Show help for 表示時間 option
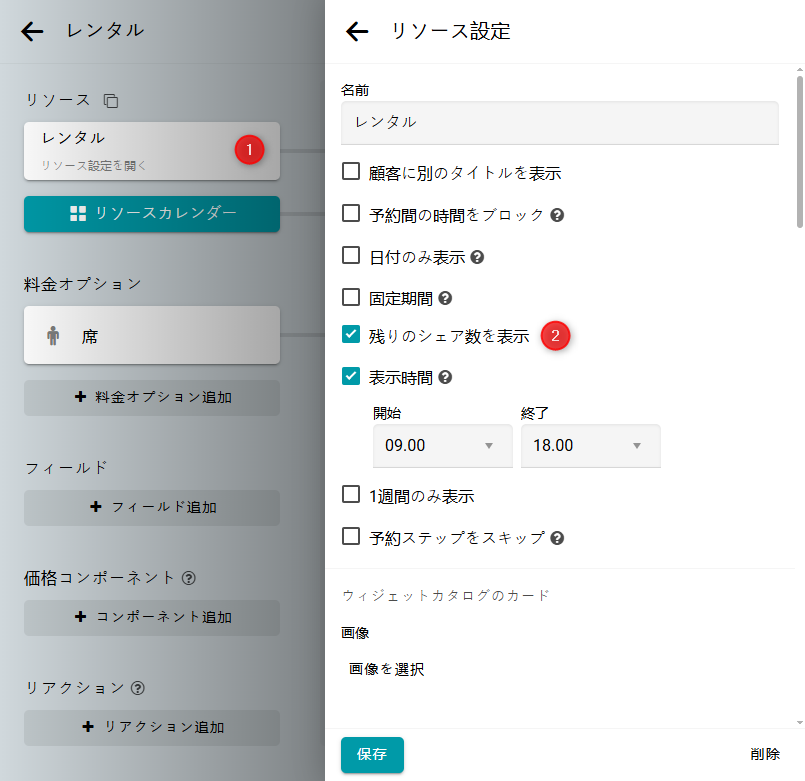Viewport: 805px width, 781px height. pyautogui.click(x=445, y=378)
